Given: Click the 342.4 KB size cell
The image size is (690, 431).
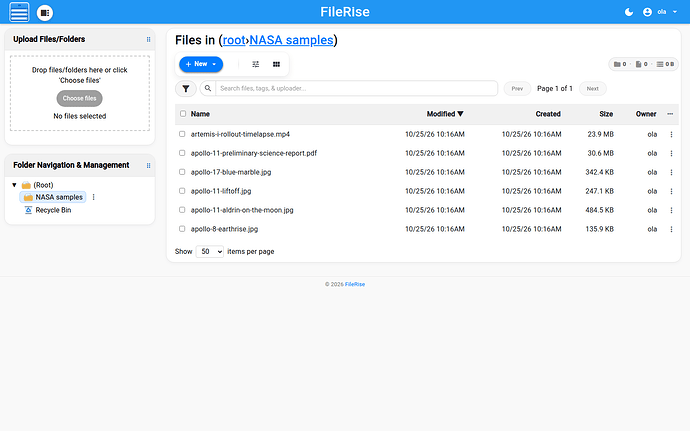Looking at the screenshot, I should 599,172.
